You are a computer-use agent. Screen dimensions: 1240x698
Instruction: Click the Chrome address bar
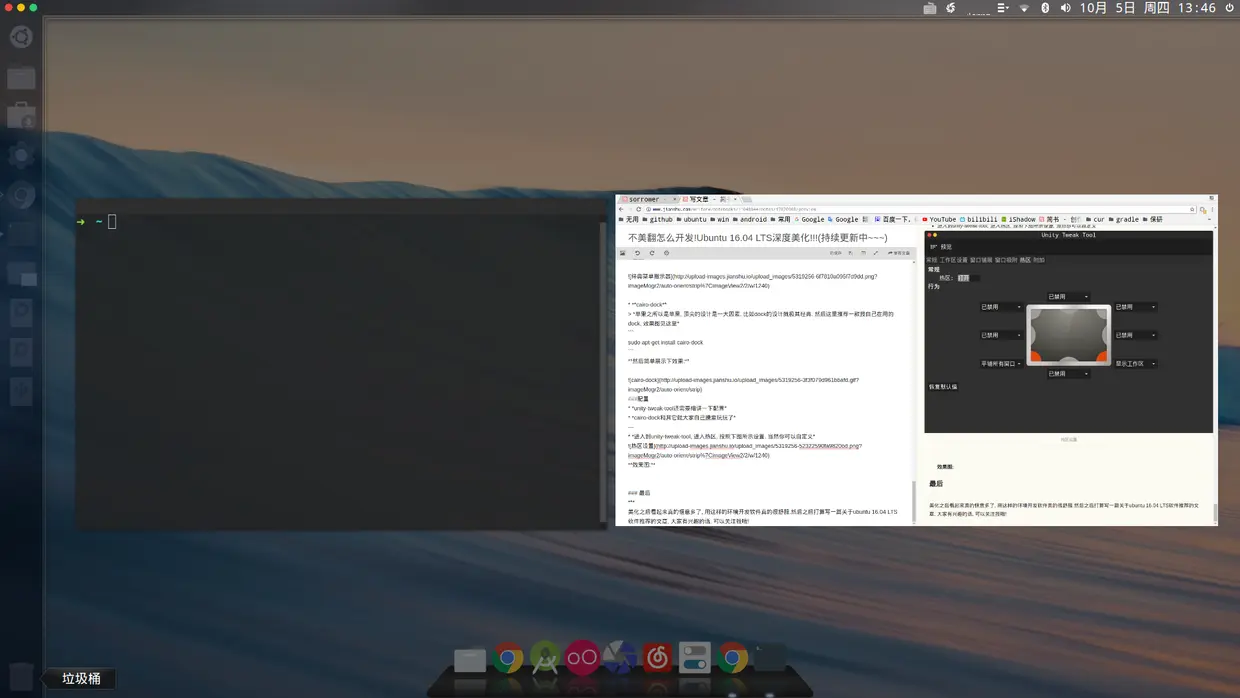(918, 209)
